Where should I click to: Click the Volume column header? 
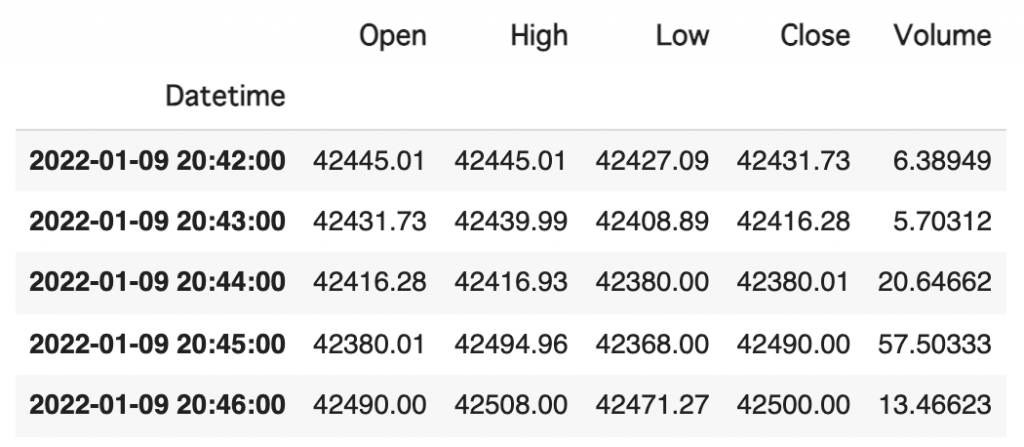click(x=942, y=35)
